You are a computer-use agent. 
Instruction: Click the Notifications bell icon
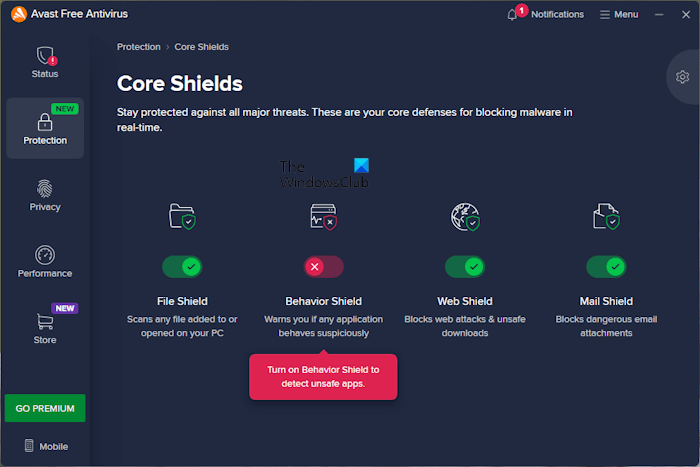(x=513, y=15)
